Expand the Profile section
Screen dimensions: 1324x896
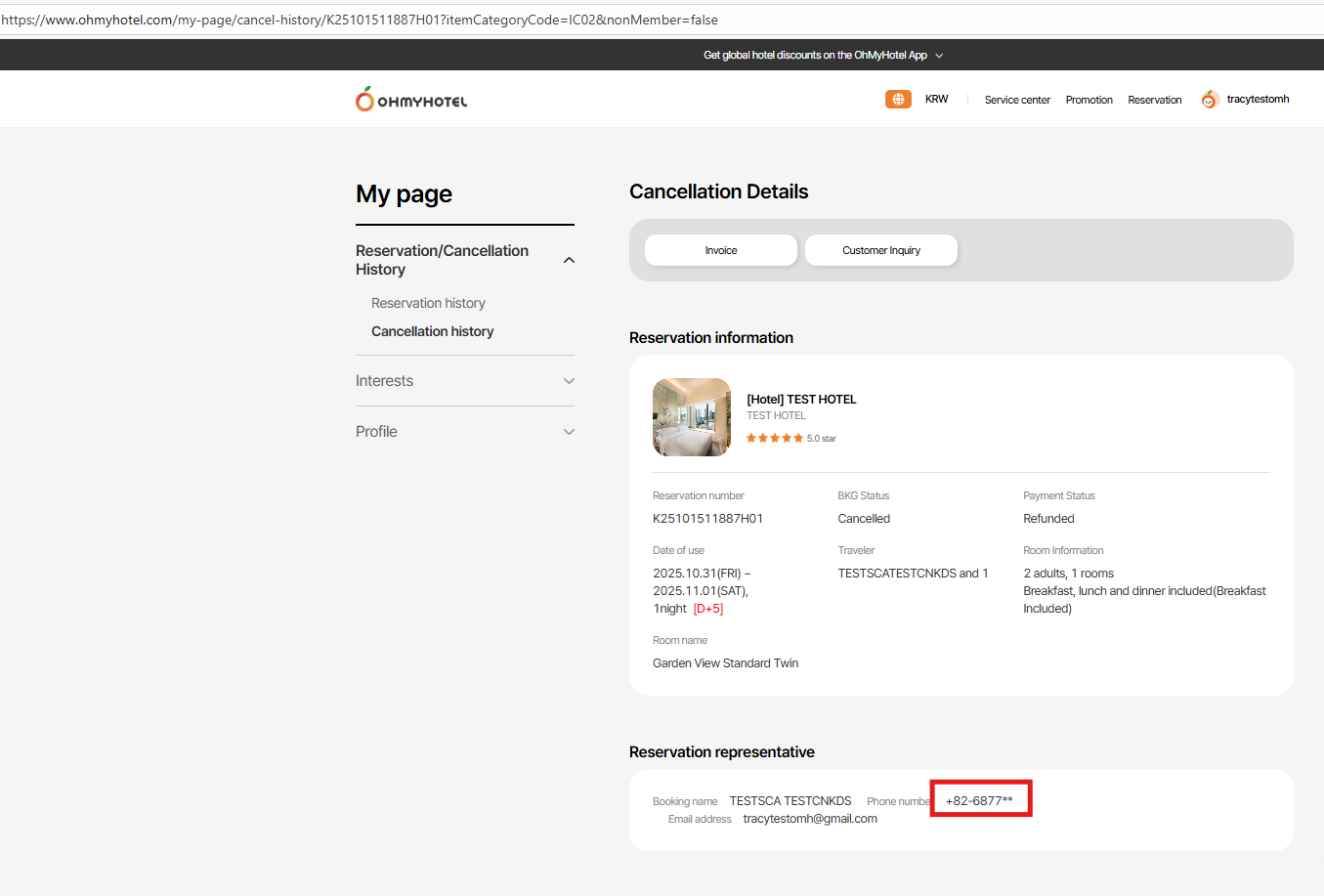[x=569, y=432]
